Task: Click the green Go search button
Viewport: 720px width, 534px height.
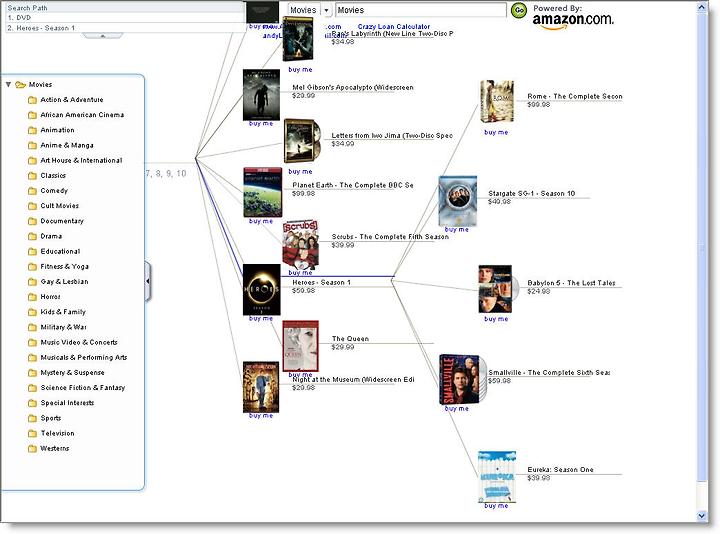Action: point(519,10)
